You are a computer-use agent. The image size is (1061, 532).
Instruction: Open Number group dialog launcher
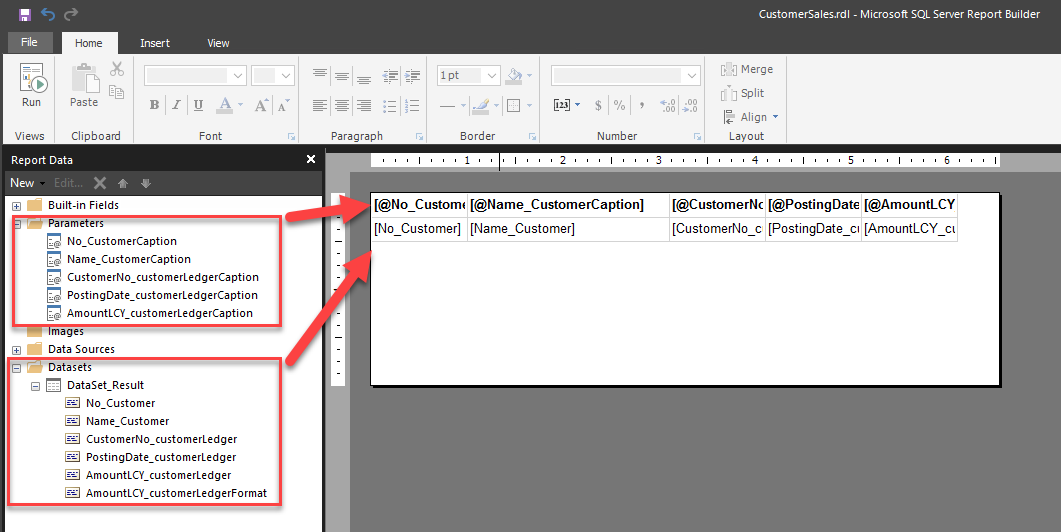coord(698,137)
